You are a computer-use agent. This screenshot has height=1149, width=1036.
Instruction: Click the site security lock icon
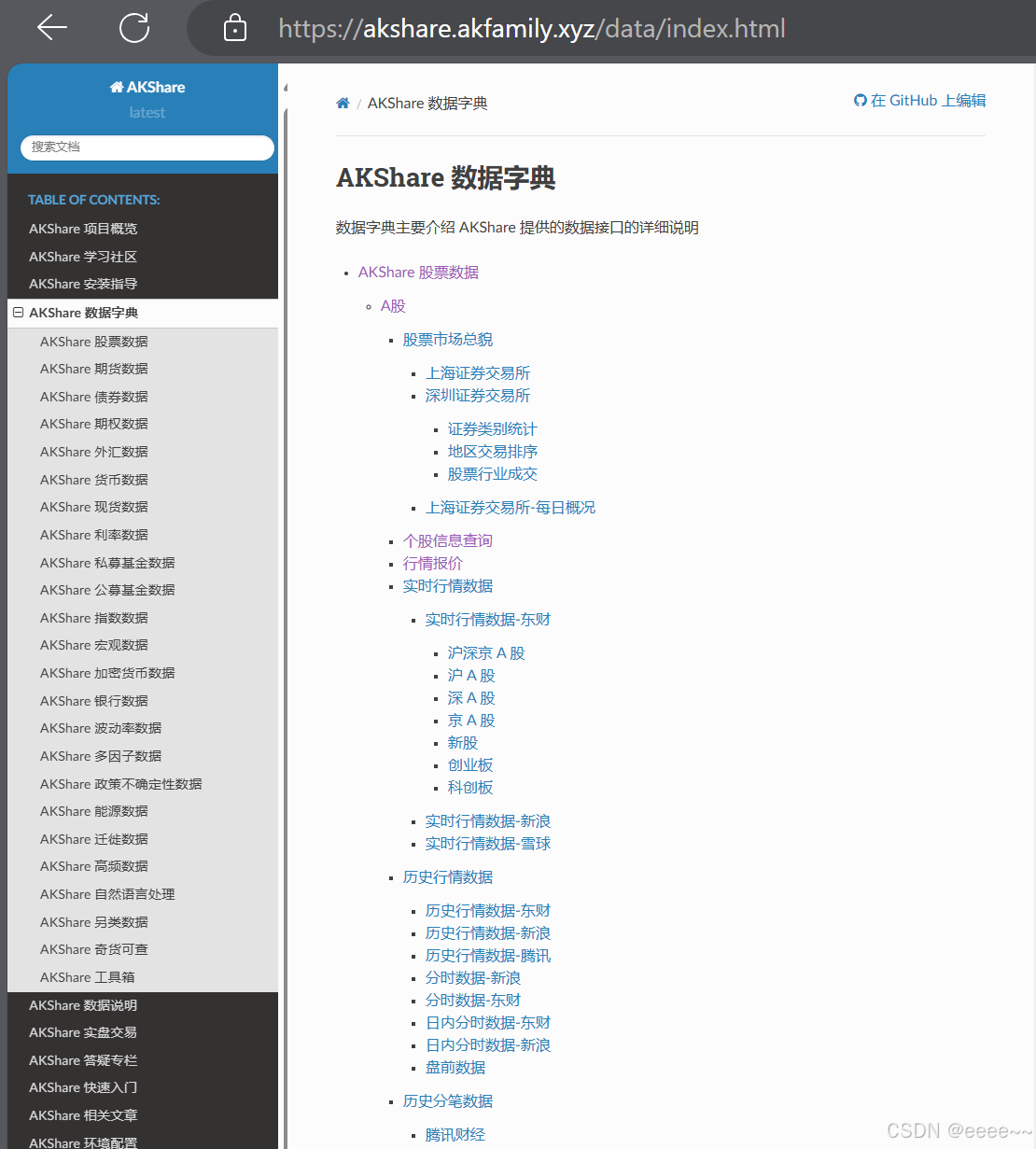(x=234, y=28)
